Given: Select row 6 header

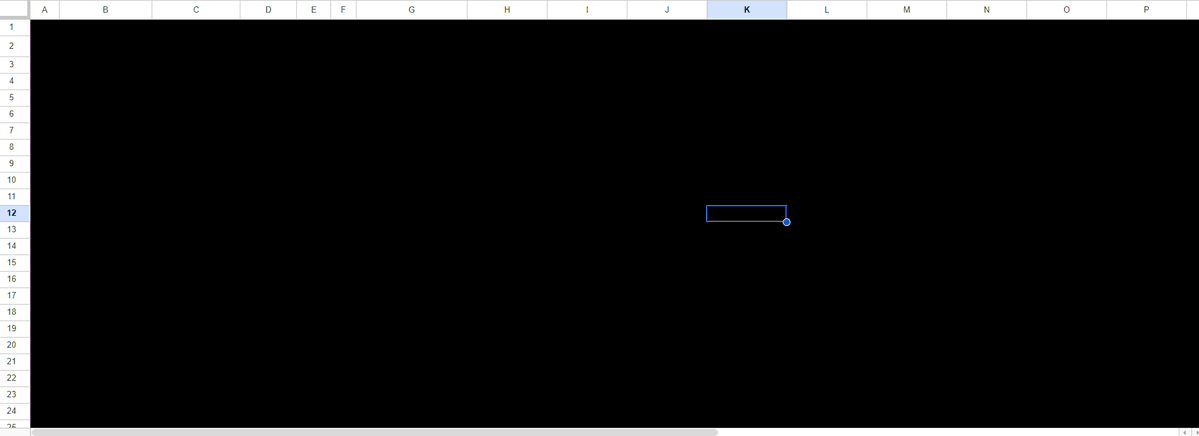Looking at the screenshot, I should [15, 114].
